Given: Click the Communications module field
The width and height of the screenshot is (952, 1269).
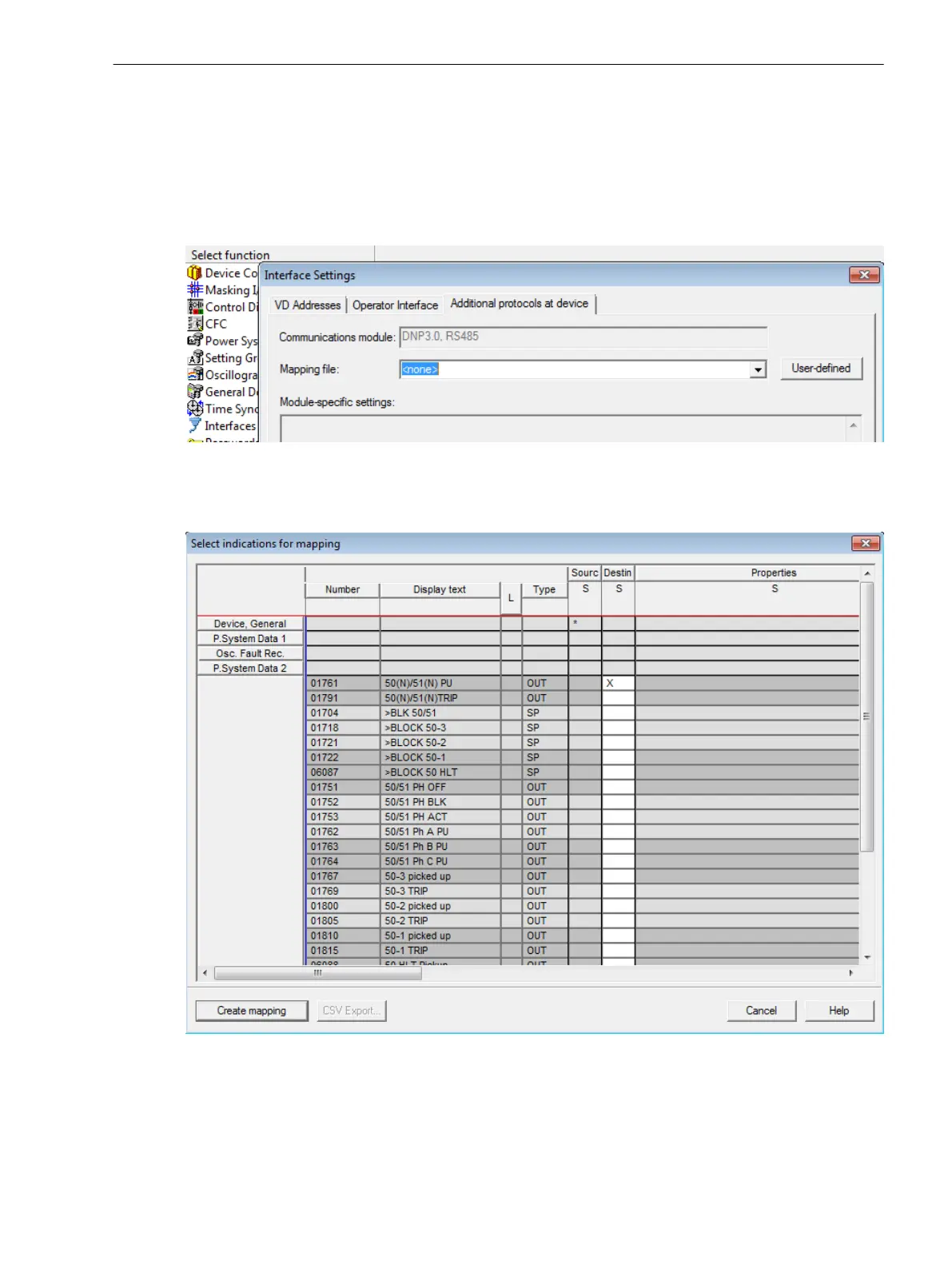Looking at the screenshot, I should point(584,337).
